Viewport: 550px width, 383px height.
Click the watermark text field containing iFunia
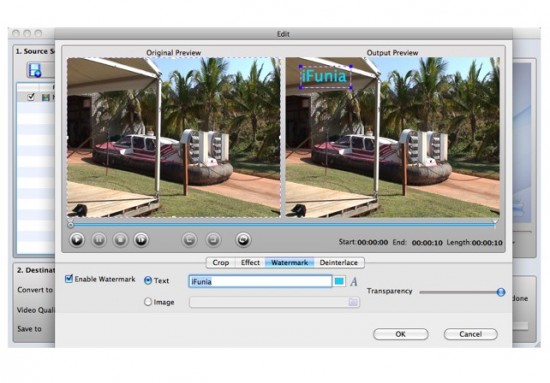260,281
